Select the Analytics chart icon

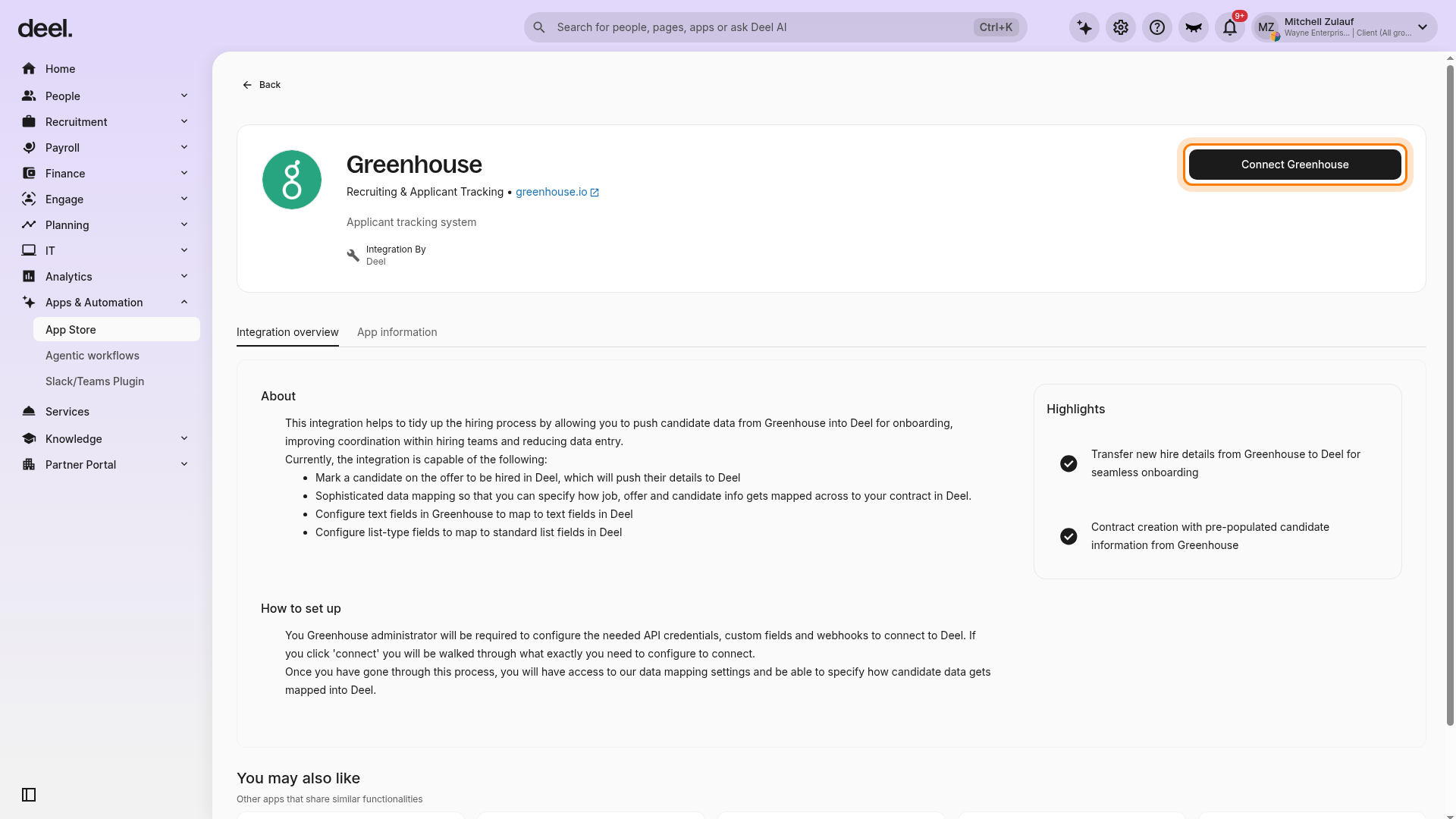pos(29,277)
